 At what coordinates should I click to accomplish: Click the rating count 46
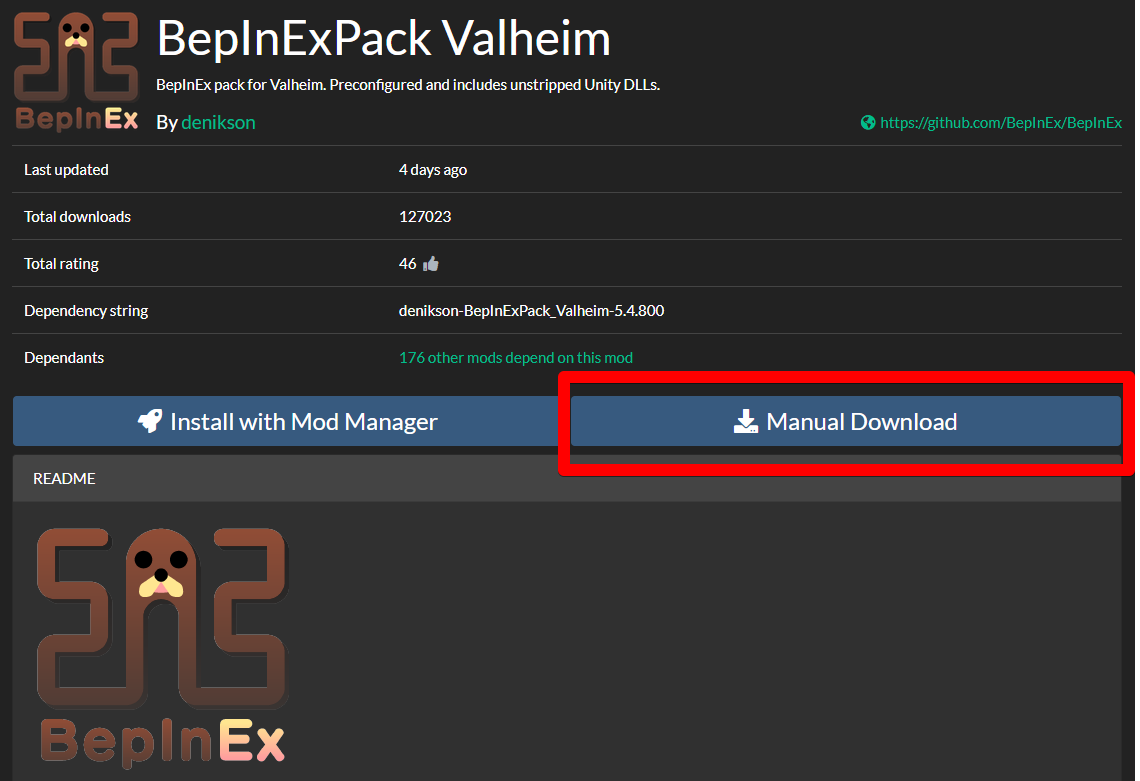(x=407, y=263)
